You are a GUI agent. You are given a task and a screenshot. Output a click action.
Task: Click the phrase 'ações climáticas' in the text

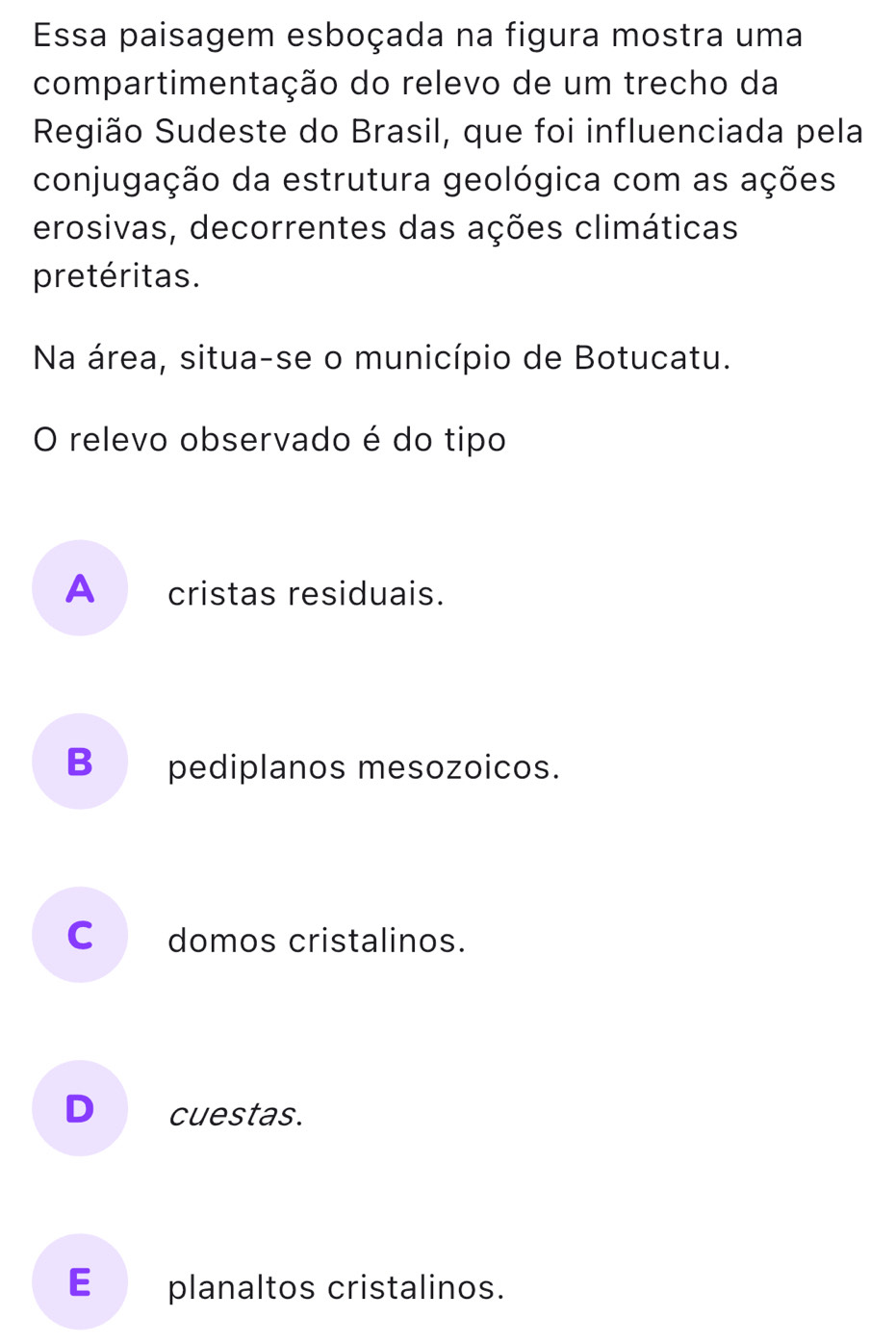(602, 228)
